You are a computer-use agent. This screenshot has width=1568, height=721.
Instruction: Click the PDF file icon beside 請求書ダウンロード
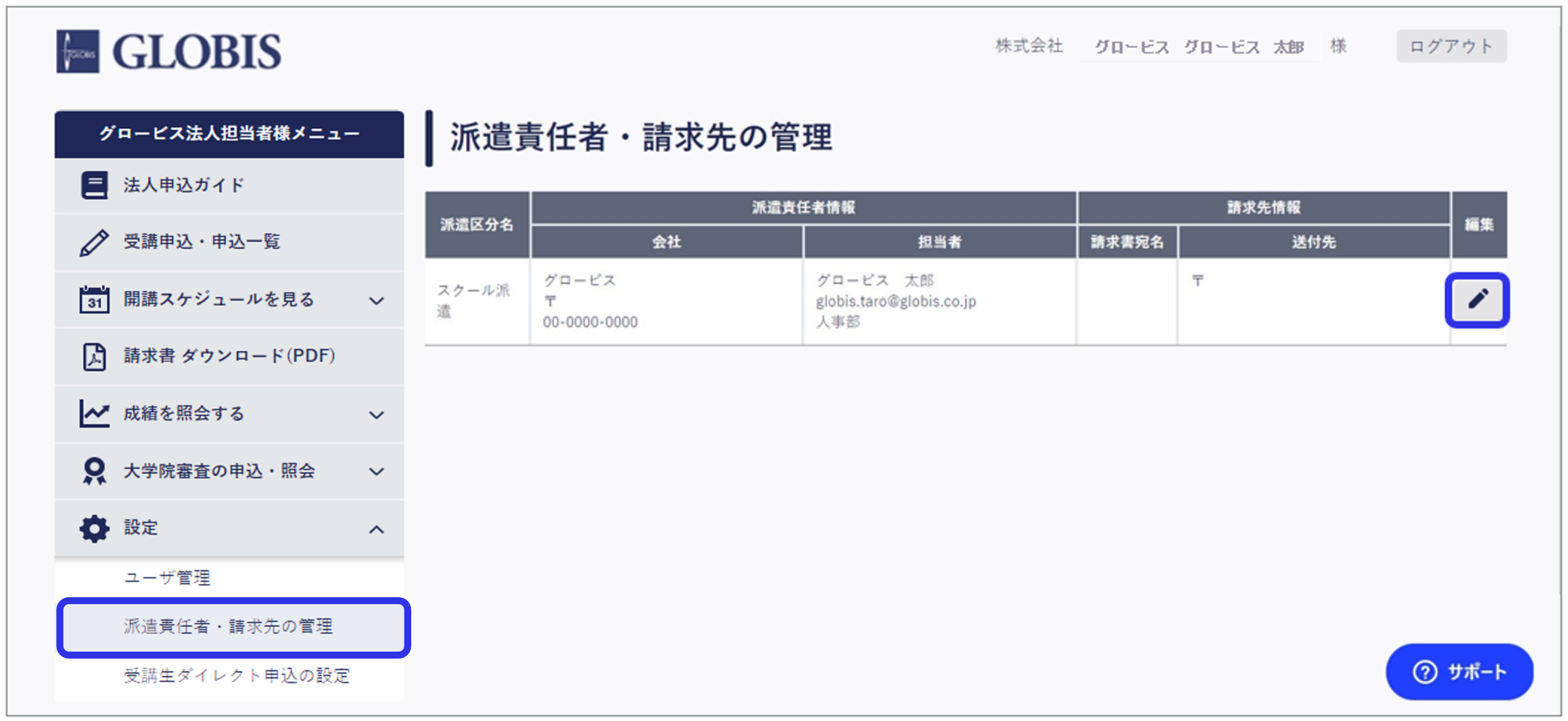pyautogui.click(x=94, y=356)
